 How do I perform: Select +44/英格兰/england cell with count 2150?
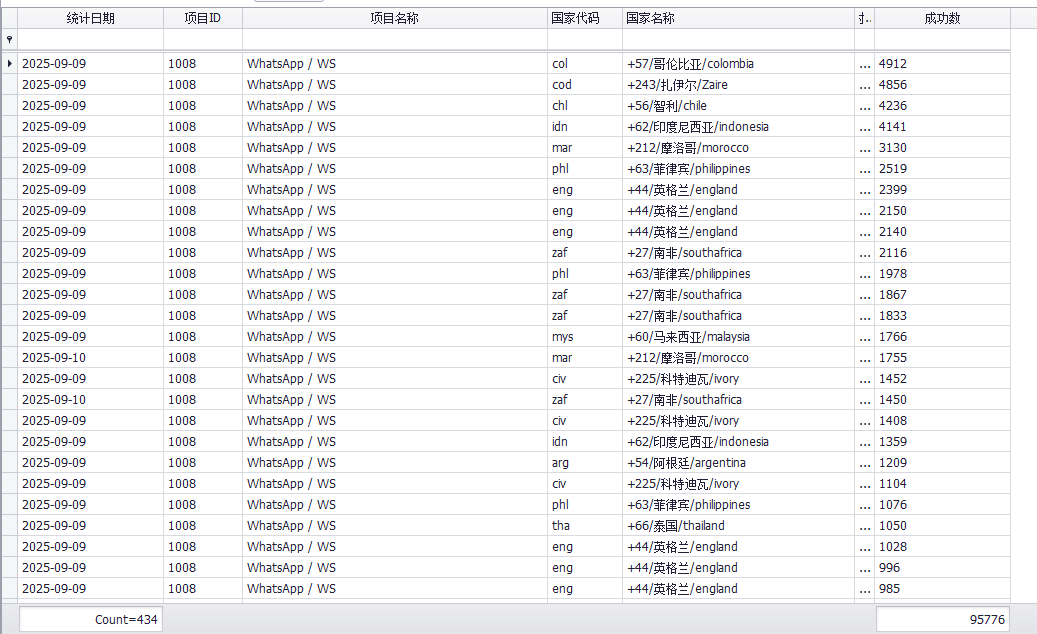(738, 211)
